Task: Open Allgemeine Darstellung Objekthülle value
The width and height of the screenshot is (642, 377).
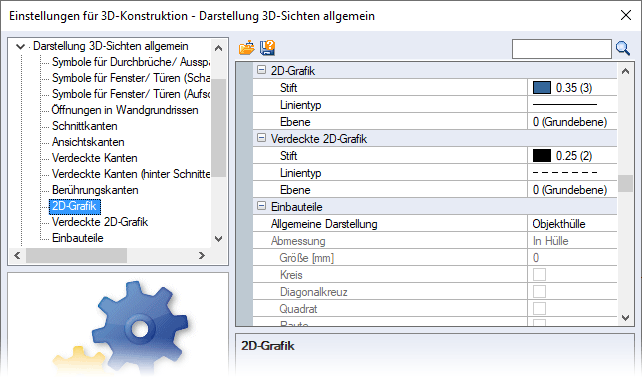Action: click(572, 224)
